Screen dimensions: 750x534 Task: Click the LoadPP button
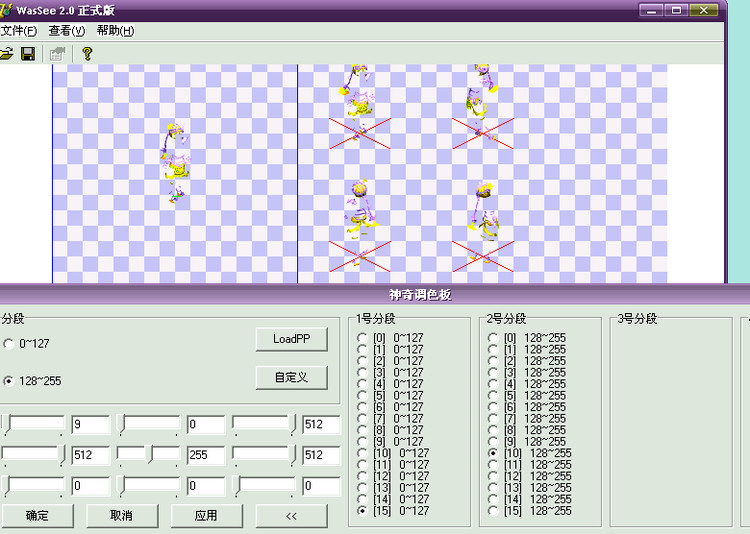tap(292, 339)
